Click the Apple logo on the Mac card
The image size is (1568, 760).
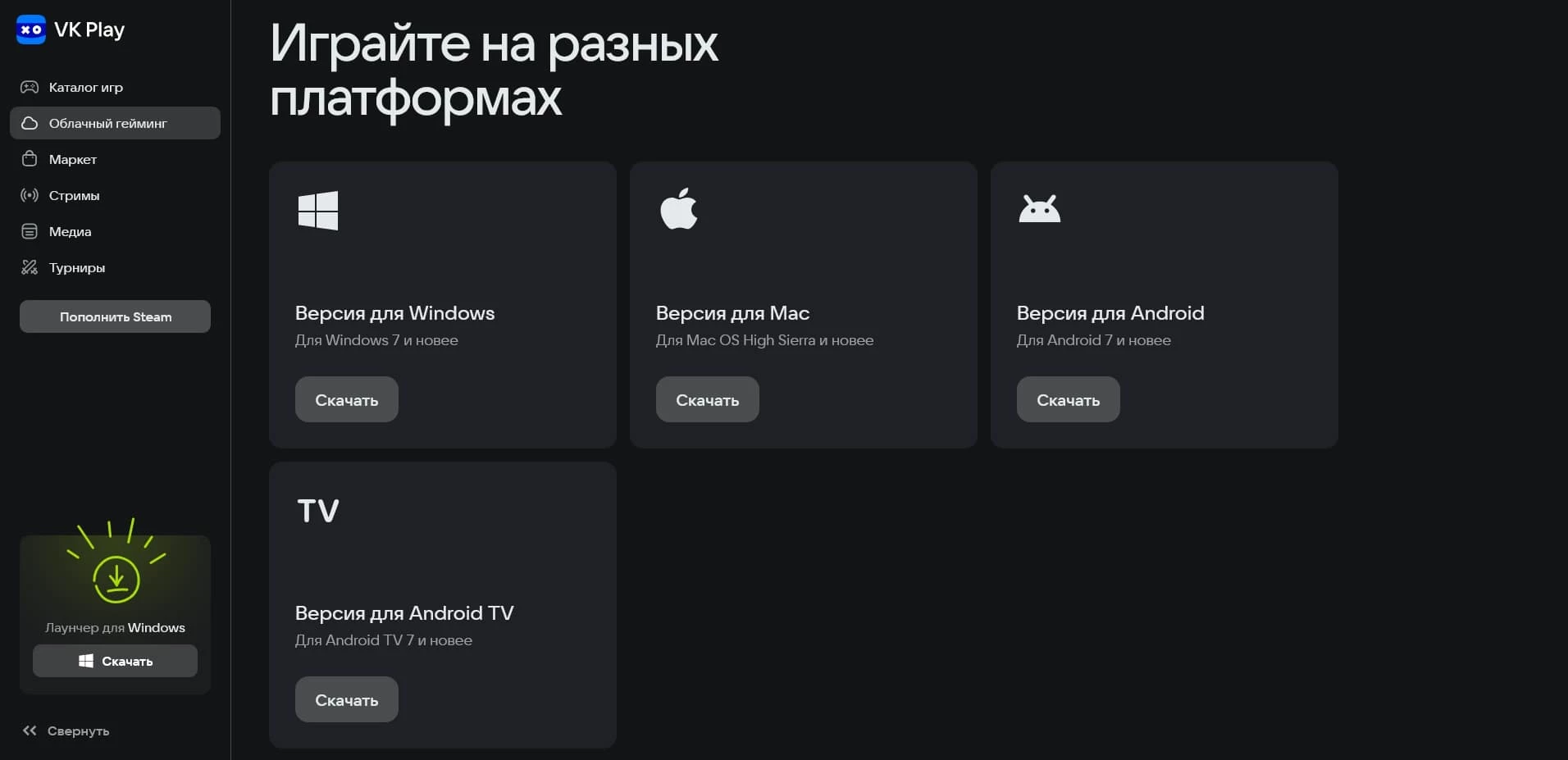click(x=678, y=209)
